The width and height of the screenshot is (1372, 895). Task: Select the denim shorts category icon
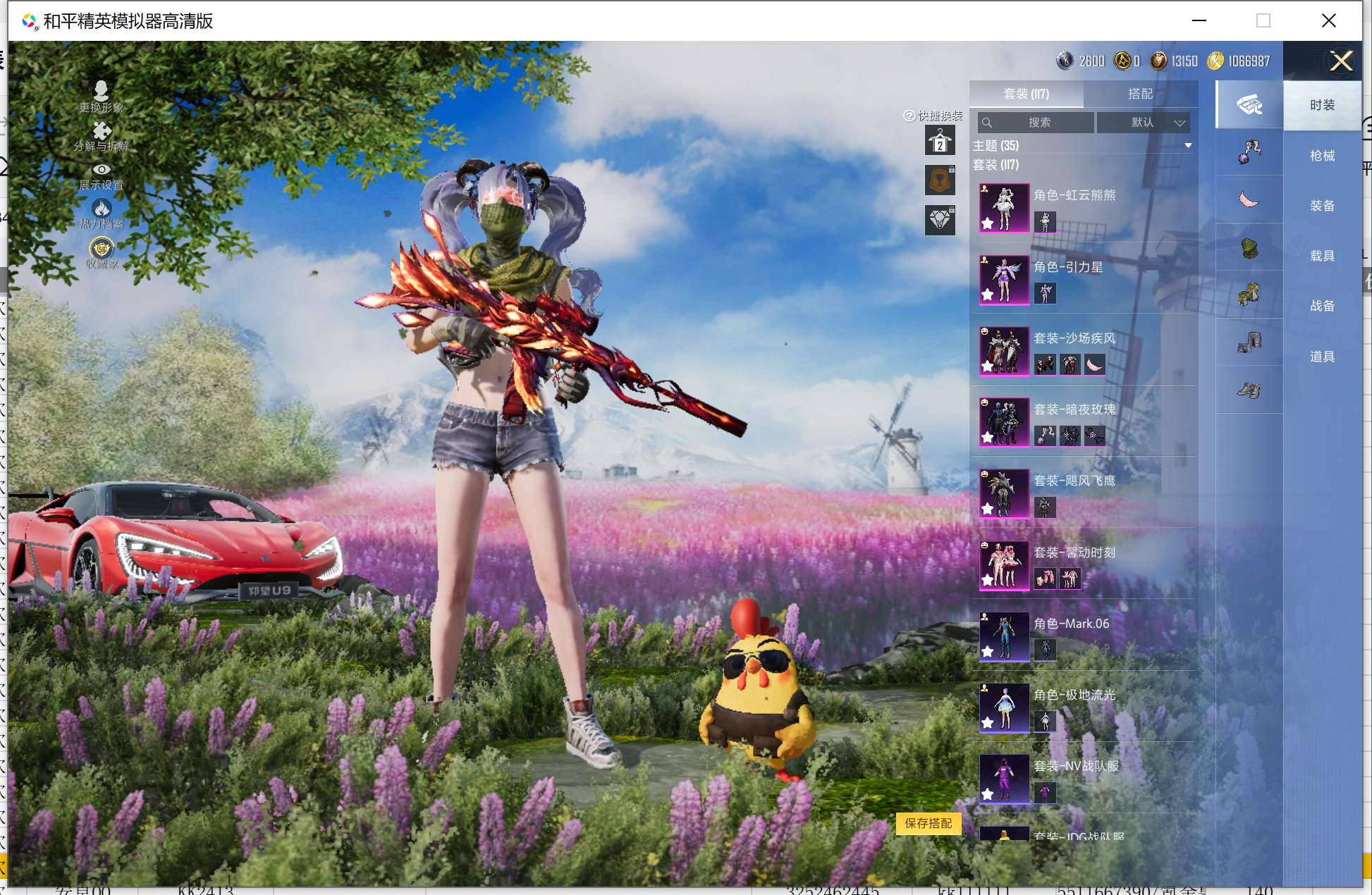1249,342
